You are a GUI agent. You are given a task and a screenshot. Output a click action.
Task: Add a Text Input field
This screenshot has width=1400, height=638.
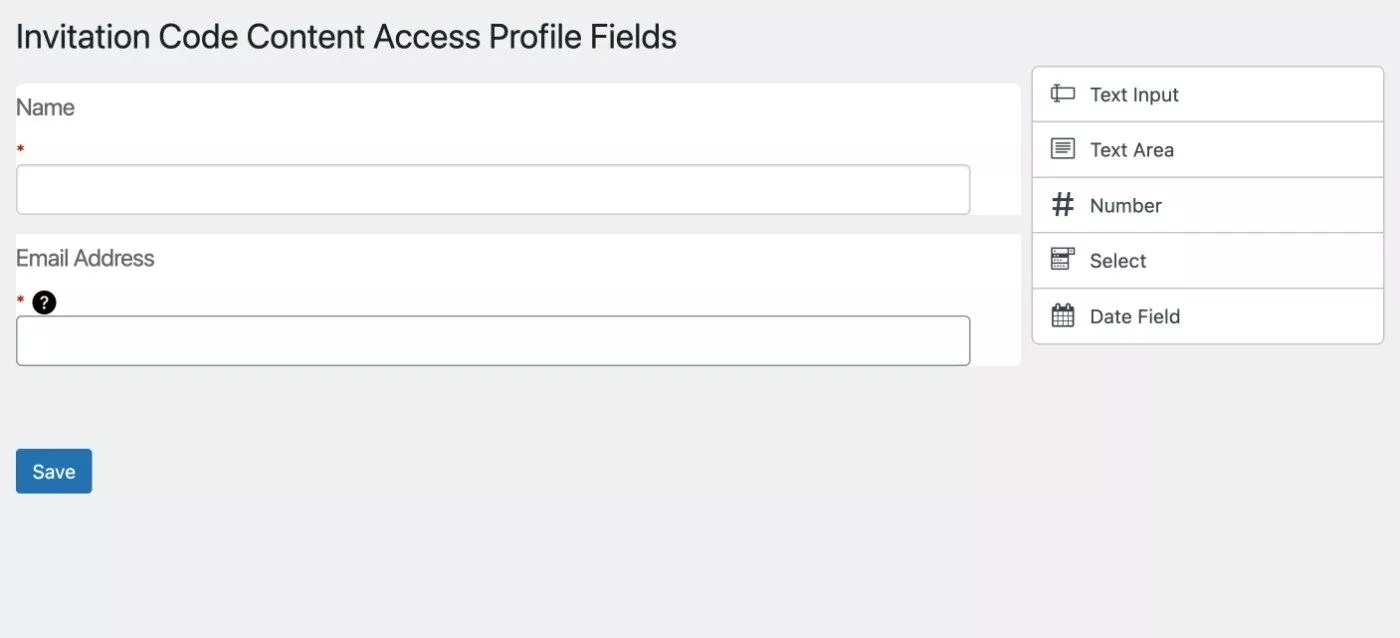[1207, 94]
